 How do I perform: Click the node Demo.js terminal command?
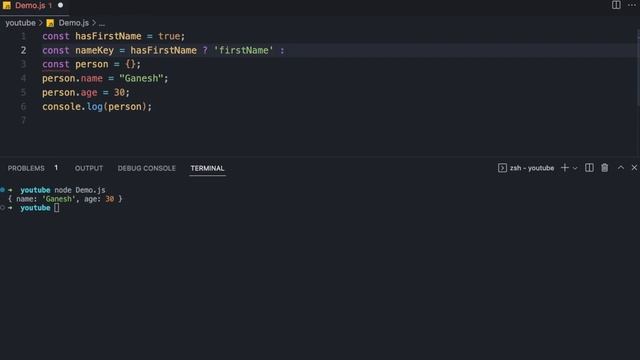click(x=80, y=190)
